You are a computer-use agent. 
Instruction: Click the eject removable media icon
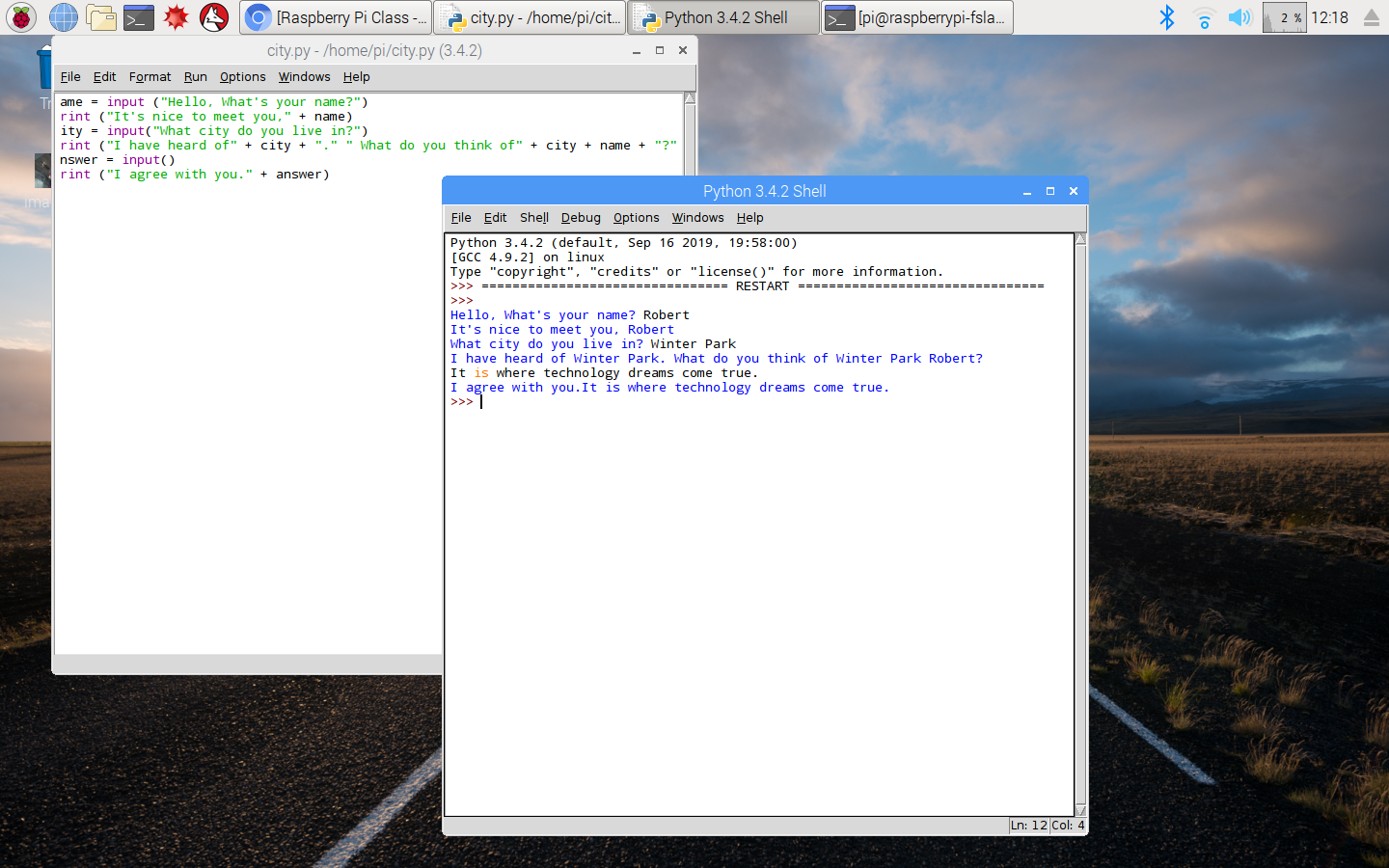1372,16
